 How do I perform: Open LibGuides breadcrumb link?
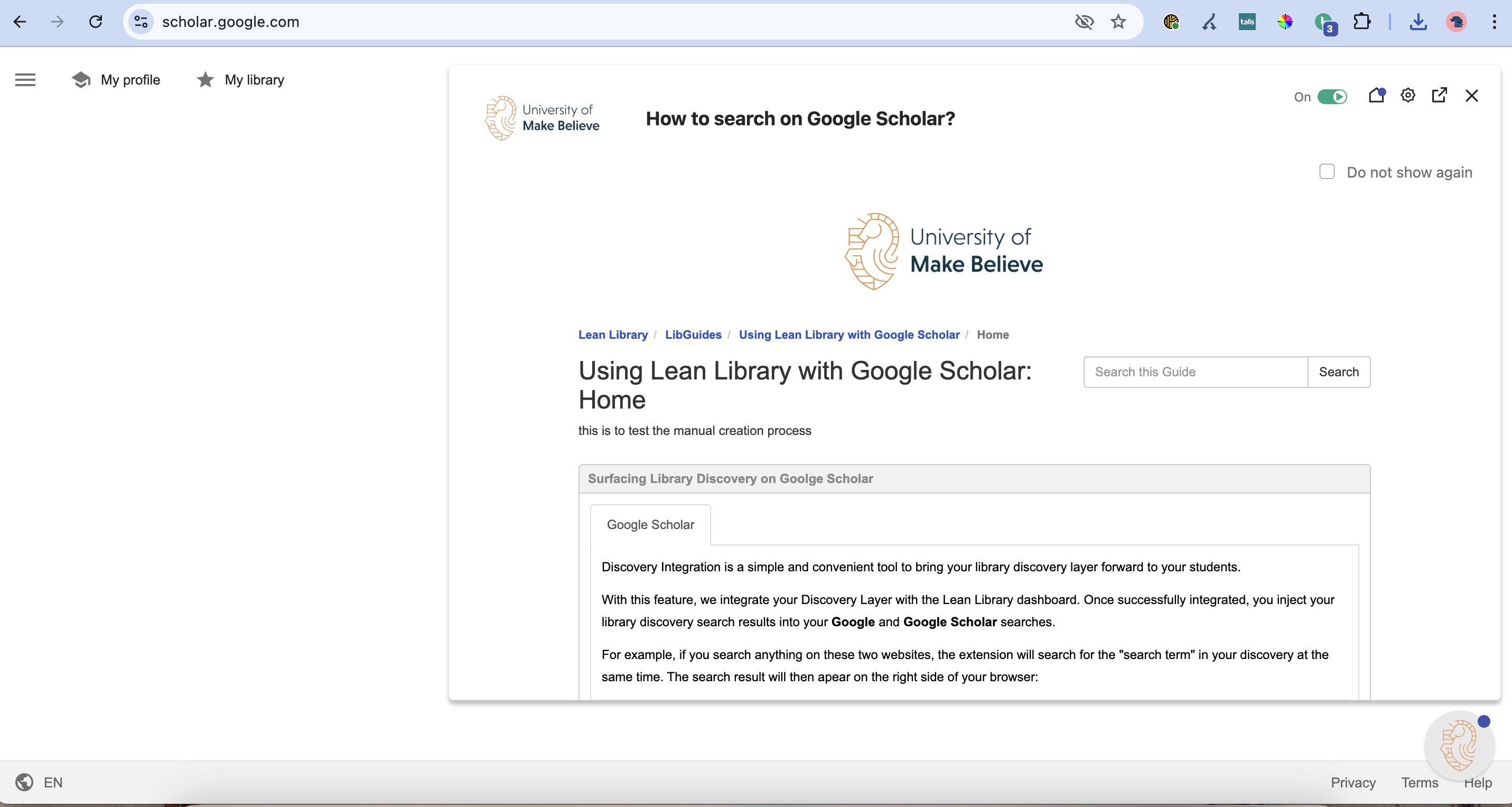click(x=693, y=335)
